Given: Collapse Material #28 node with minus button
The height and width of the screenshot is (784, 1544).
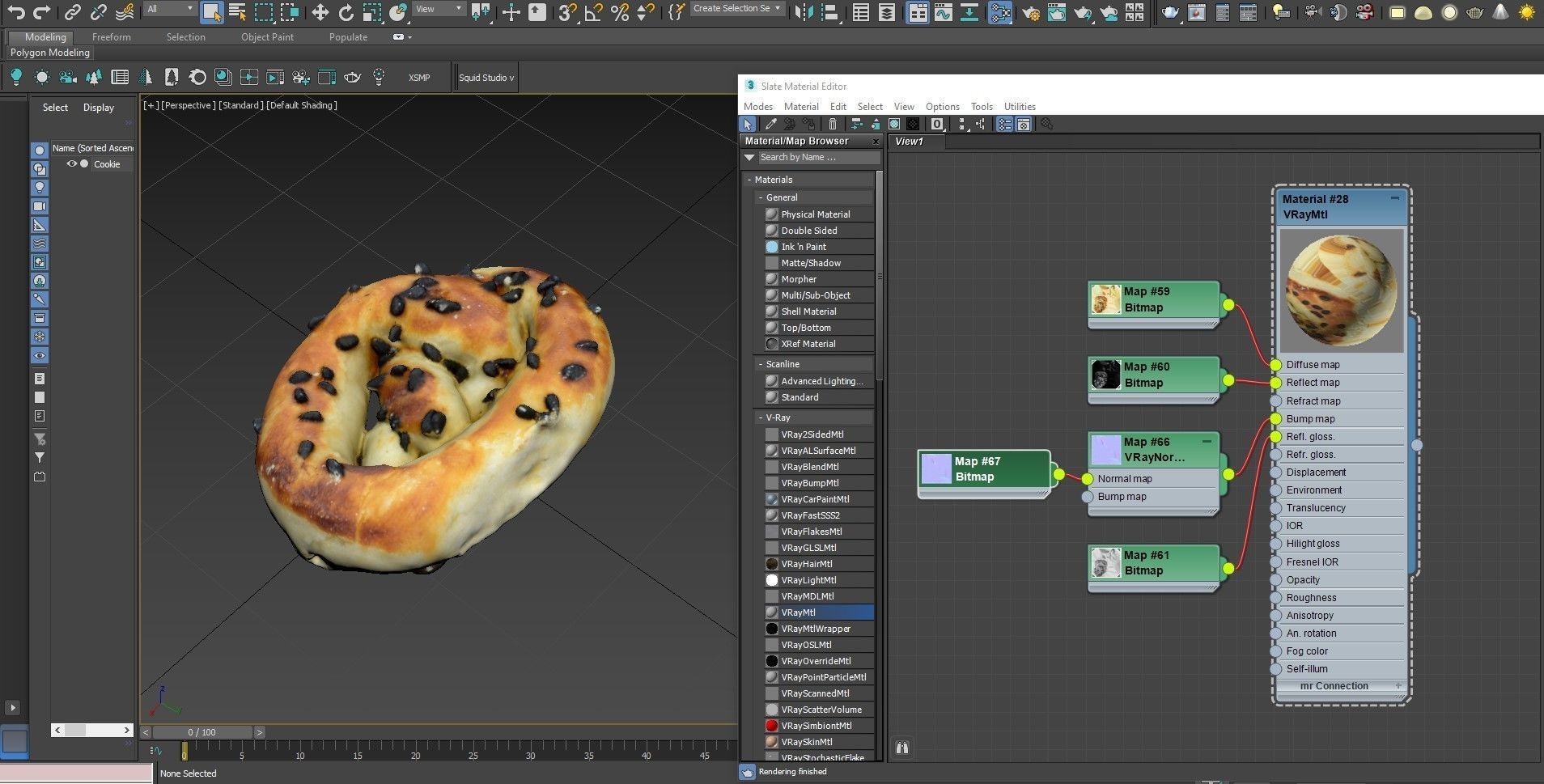Looking at the screenshot, I should coord(1395,198).
